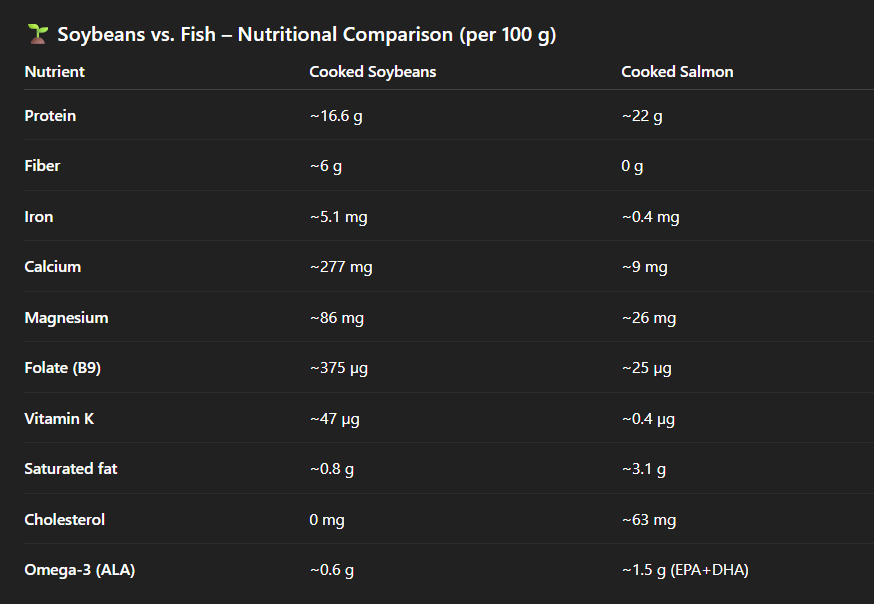
Task: Click the ~63 mg cholesterol value
Action: coord(649,520)
